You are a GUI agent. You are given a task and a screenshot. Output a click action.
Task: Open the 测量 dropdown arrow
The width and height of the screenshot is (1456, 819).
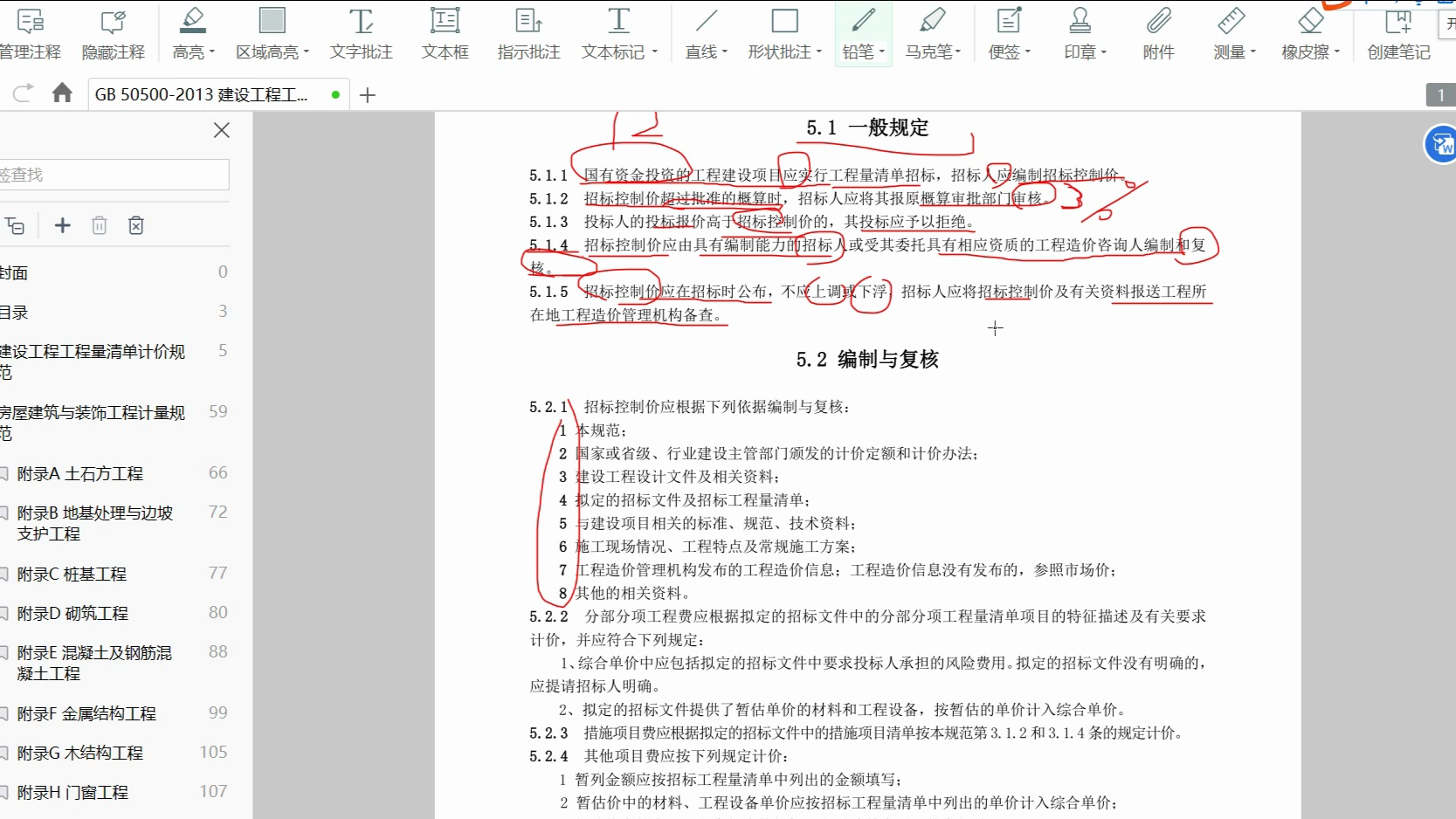1253,52
